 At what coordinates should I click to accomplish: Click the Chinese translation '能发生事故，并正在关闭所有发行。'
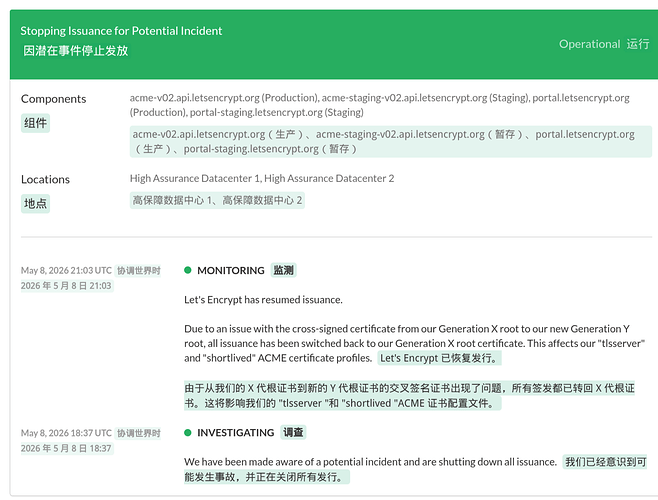click(267, 477)
